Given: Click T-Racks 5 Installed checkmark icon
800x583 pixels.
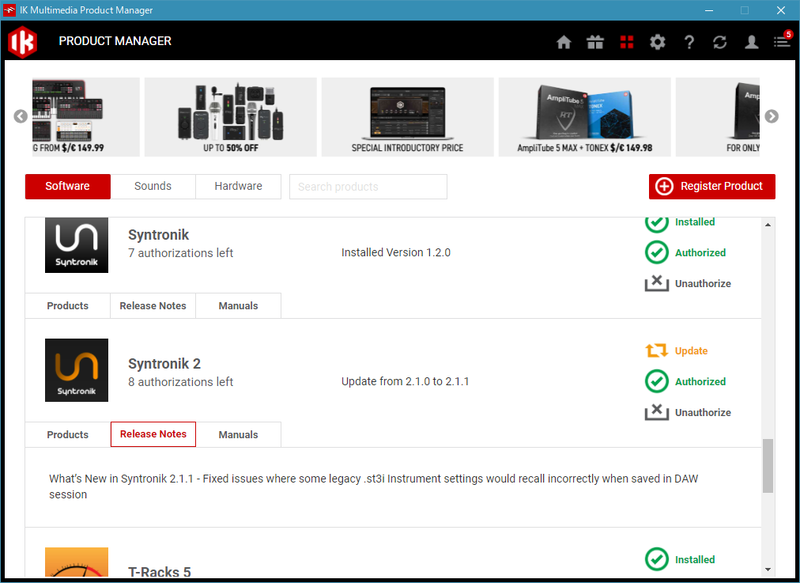Looking at the screenshot, I should [x=657, y=559].
